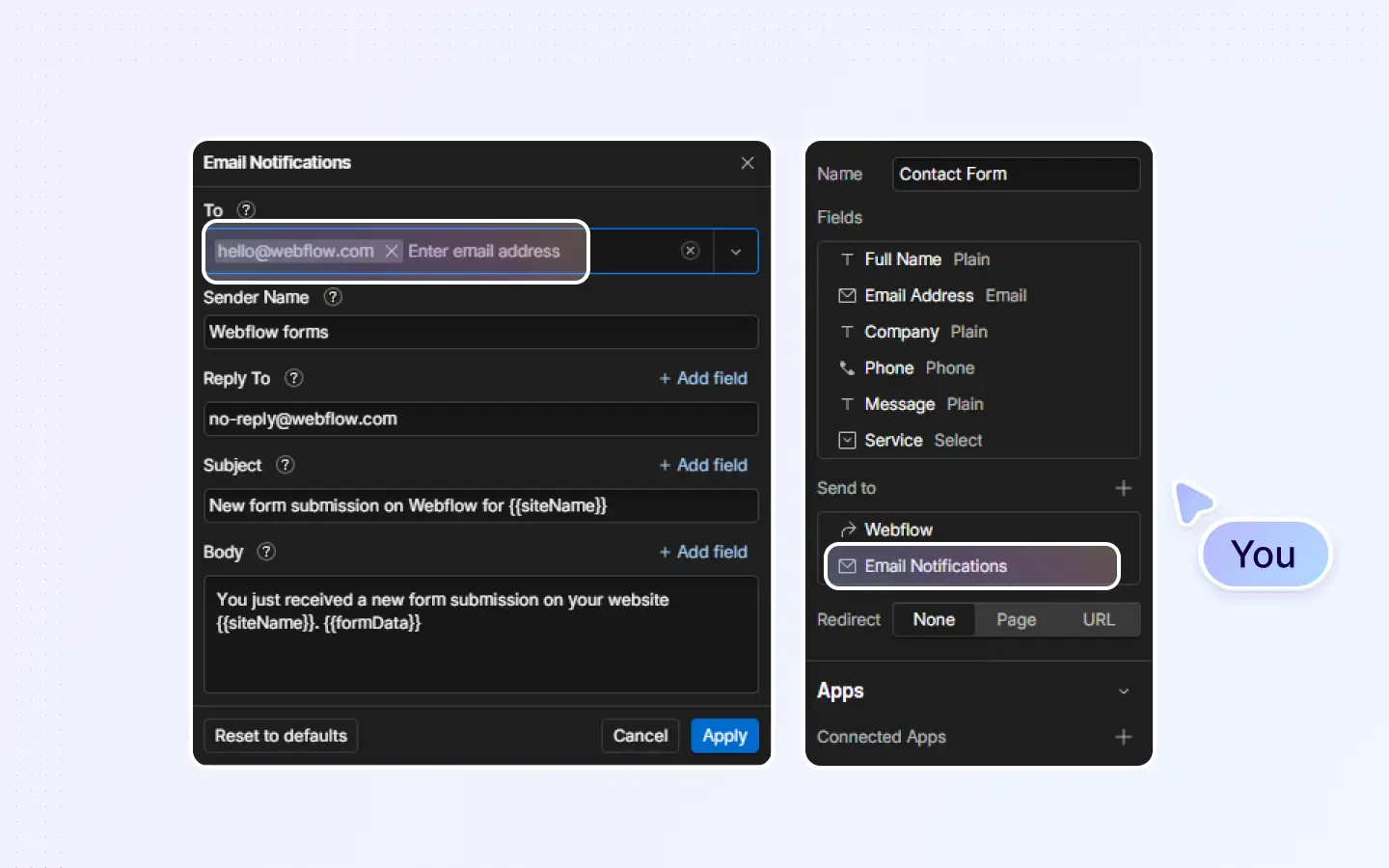Select the Company Plain row
This screenshot has width=1389, height=868.
pyautogui.click(x=979, y=332)
